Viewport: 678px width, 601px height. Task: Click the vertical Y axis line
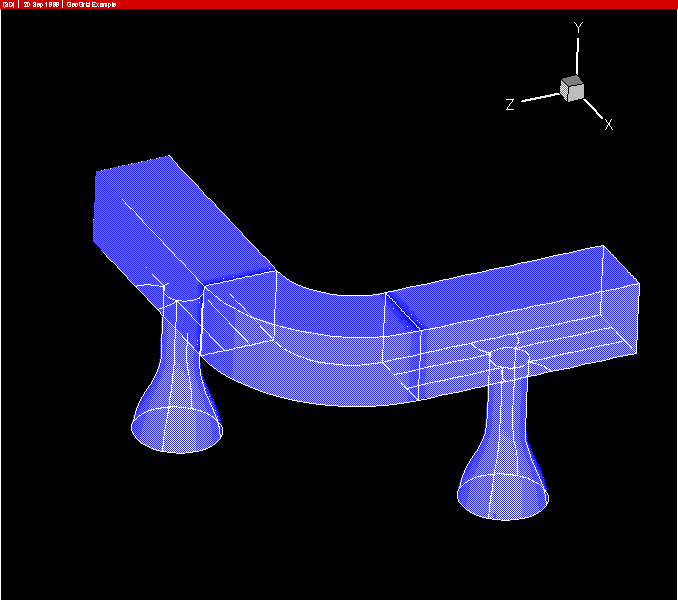577,56
